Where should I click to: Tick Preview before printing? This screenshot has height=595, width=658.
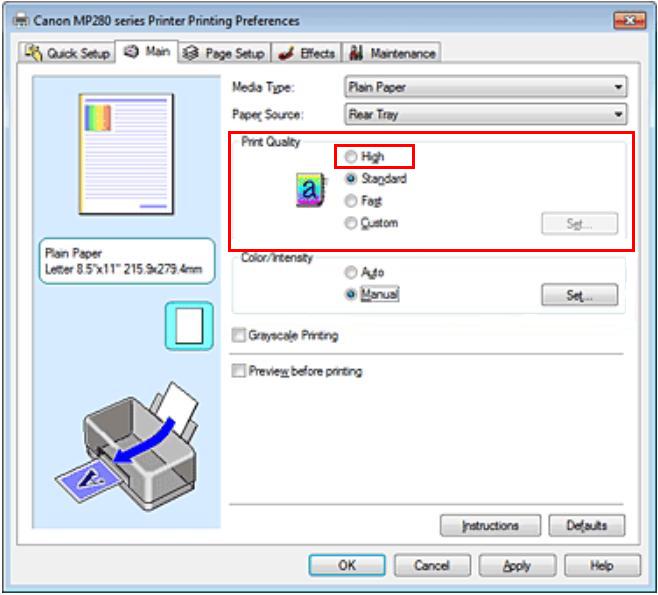pos(239,371)
